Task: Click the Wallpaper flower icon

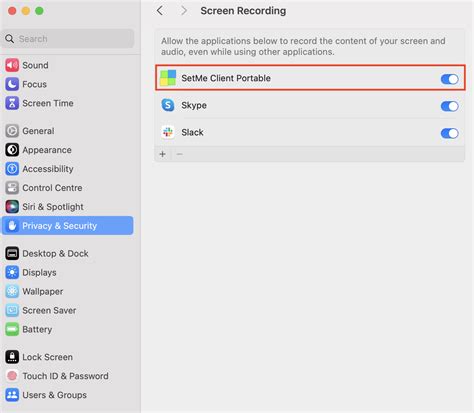Action: click(x=12, y=291)
